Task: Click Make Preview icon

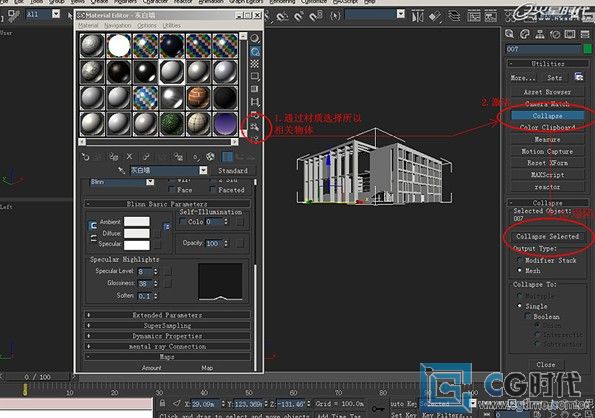Action: coord(255,102)
